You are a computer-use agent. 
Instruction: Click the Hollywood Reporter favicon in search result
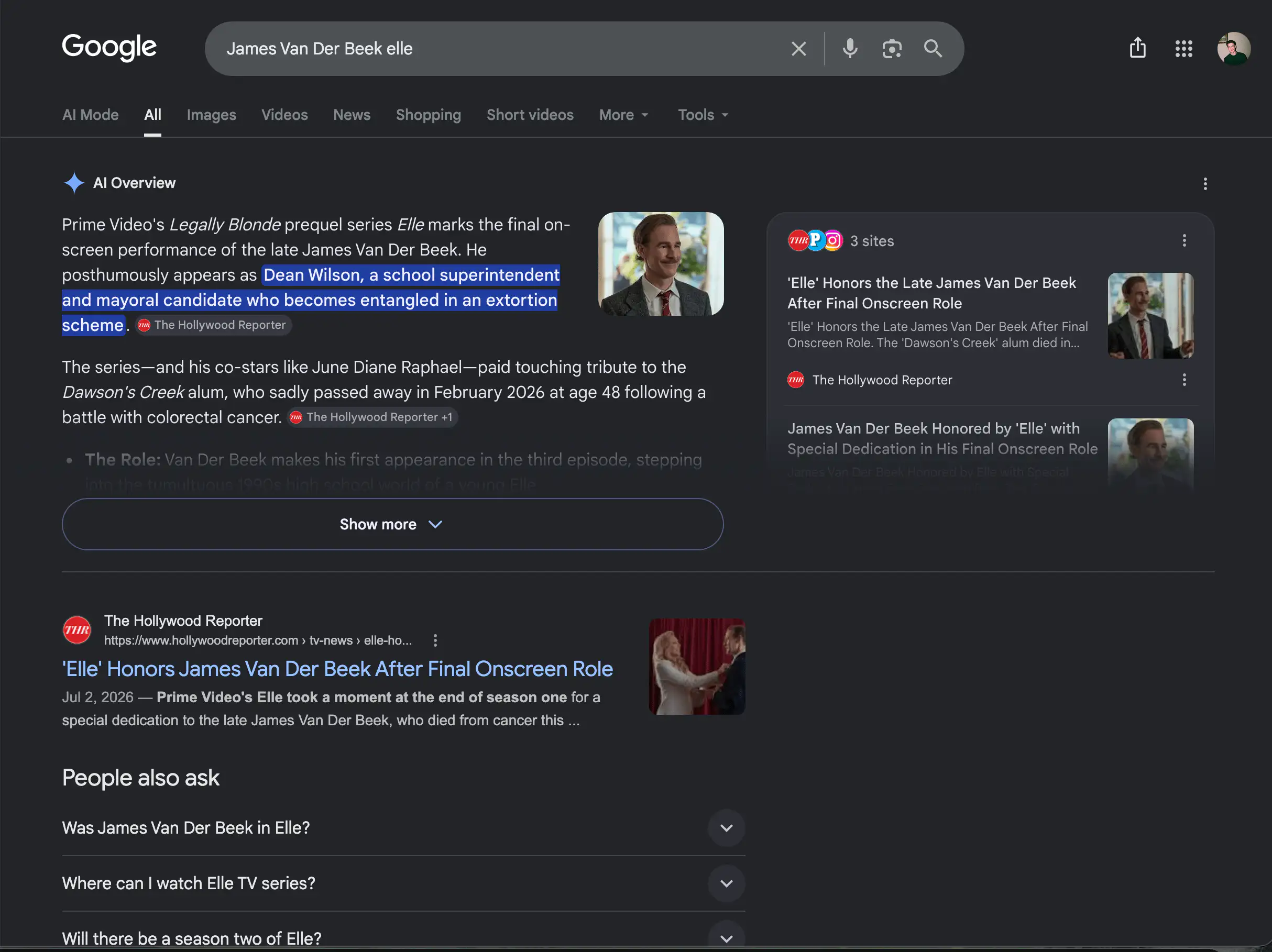(x=76, y=630)
